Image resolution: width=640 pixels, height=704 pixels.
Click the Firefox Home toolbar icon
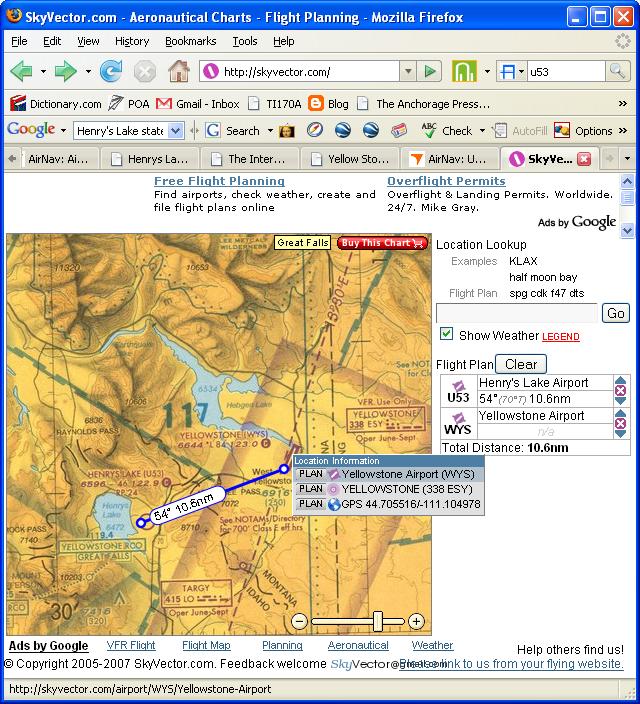(179, 71)
